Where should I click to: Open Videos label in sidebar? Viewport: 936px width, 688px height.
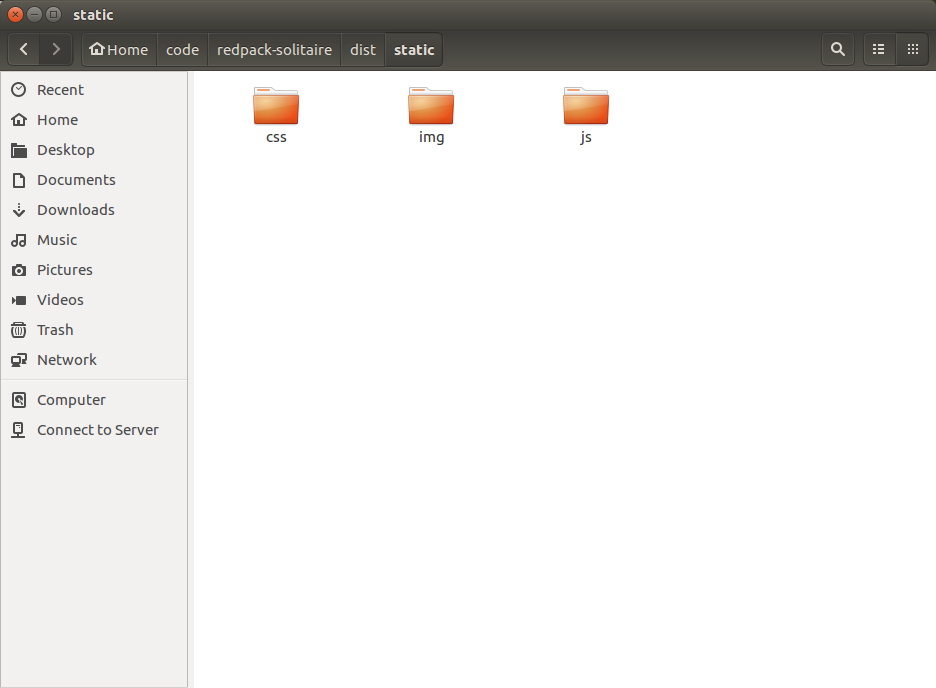pyautogui.click(x=60, y=300)
